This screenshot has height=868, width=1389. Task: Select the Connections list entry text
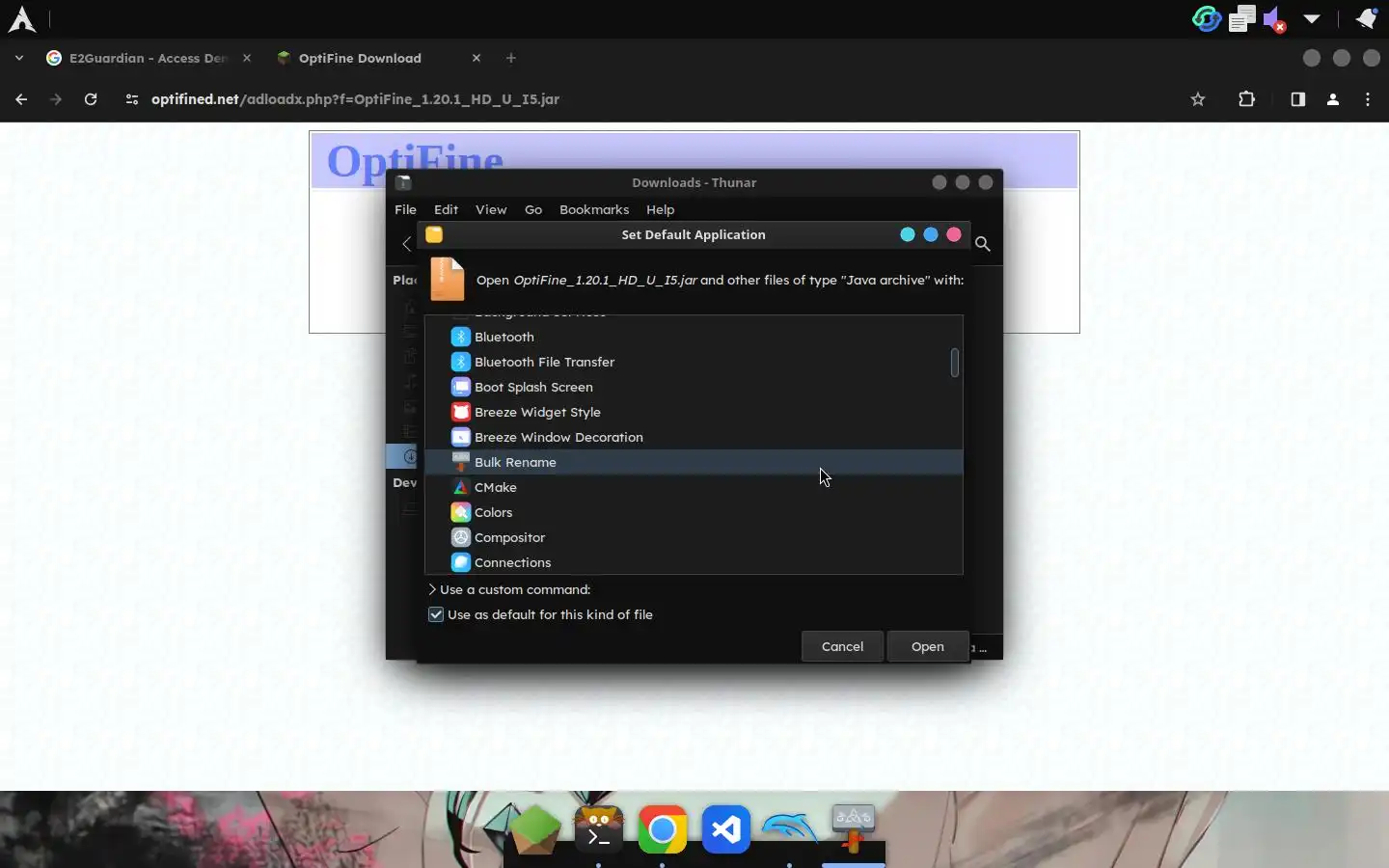coord(512,562)
